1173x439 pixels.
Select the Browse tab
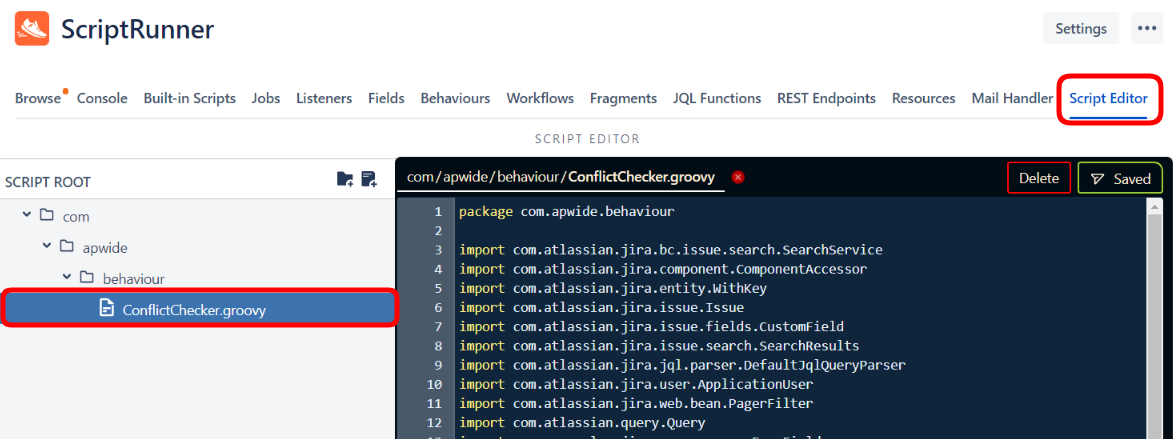[38, 98]
